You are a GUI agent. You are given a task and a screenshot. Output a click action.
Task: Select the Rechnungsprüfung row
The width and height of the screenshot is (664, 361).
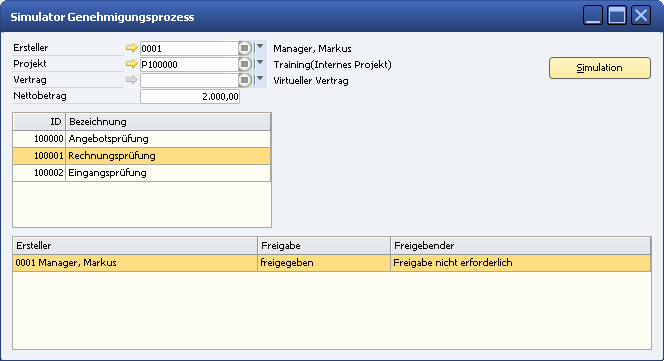tap(142, 156)
